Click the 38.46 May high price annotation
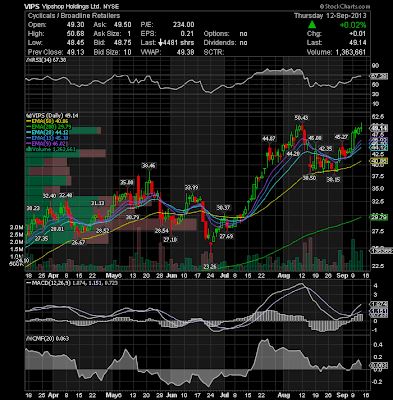This screenshot has height=400, width=393. click(148, 166)
